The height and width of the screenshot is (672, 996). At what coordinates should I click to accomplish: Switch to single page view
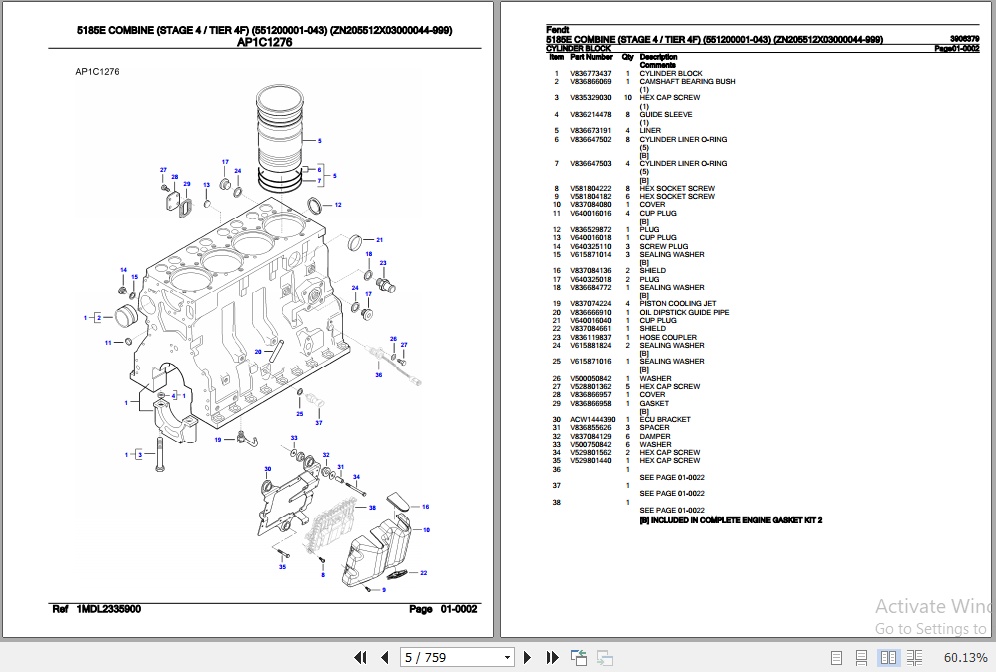[x=837, y=657]
